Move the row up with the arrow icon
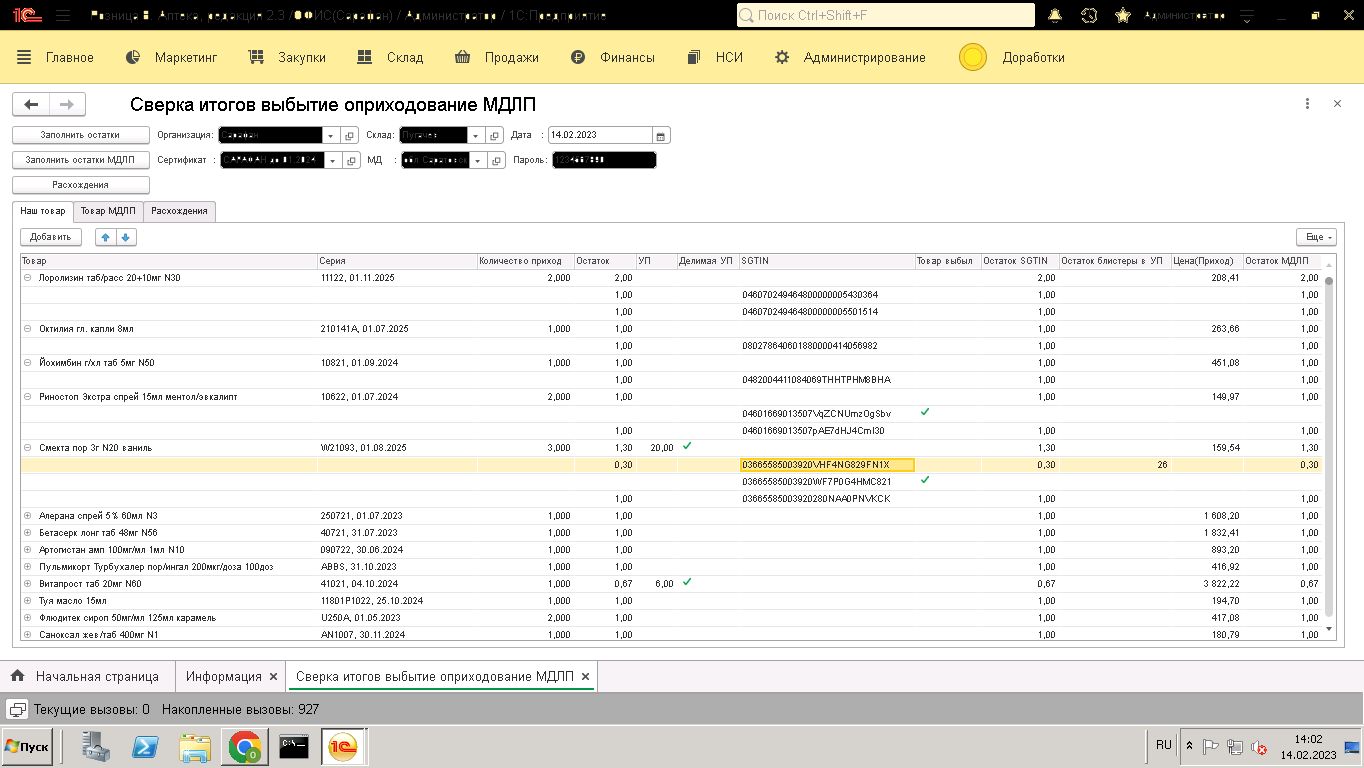 105,237
